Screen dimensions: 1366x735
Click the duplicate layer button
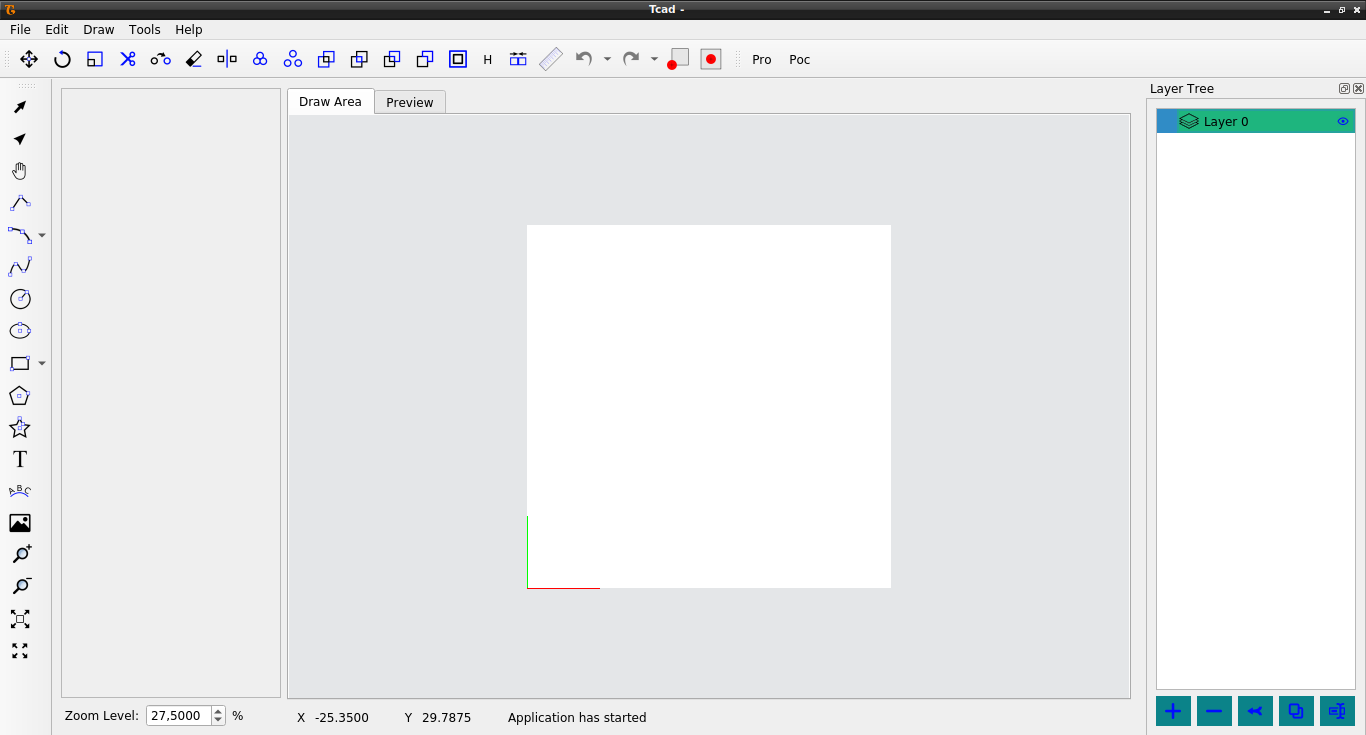click(x=1296, y=711)
